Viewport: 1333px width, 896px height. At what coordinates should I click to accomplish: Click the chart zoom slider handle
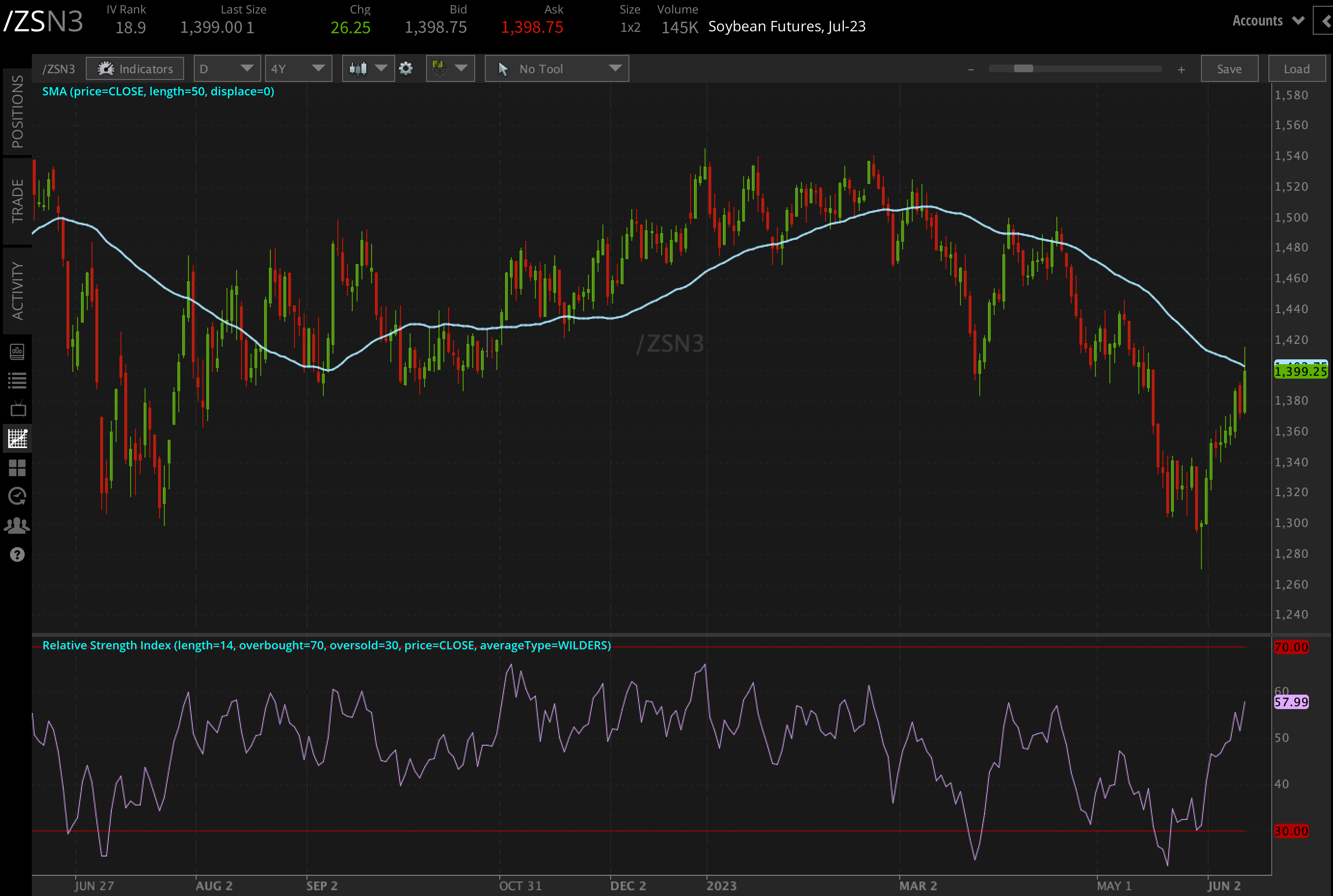pyautogui.click(x=1023, y=69)
